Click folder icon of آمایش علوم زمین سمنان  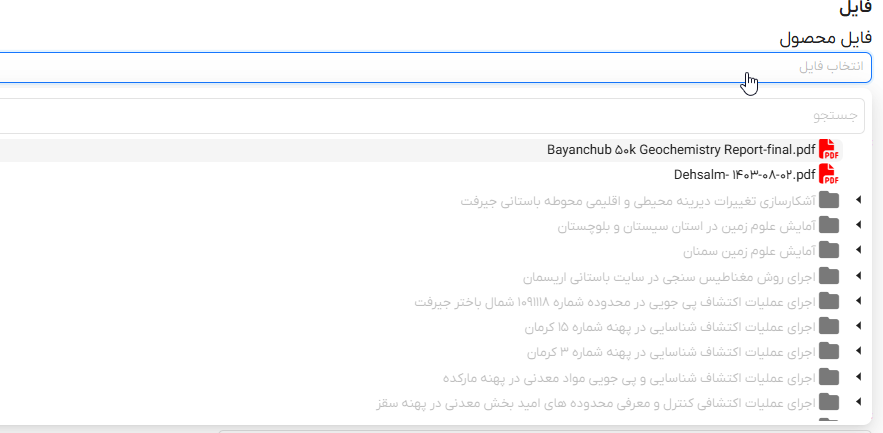pyautogui.click(x=829, y=251)
